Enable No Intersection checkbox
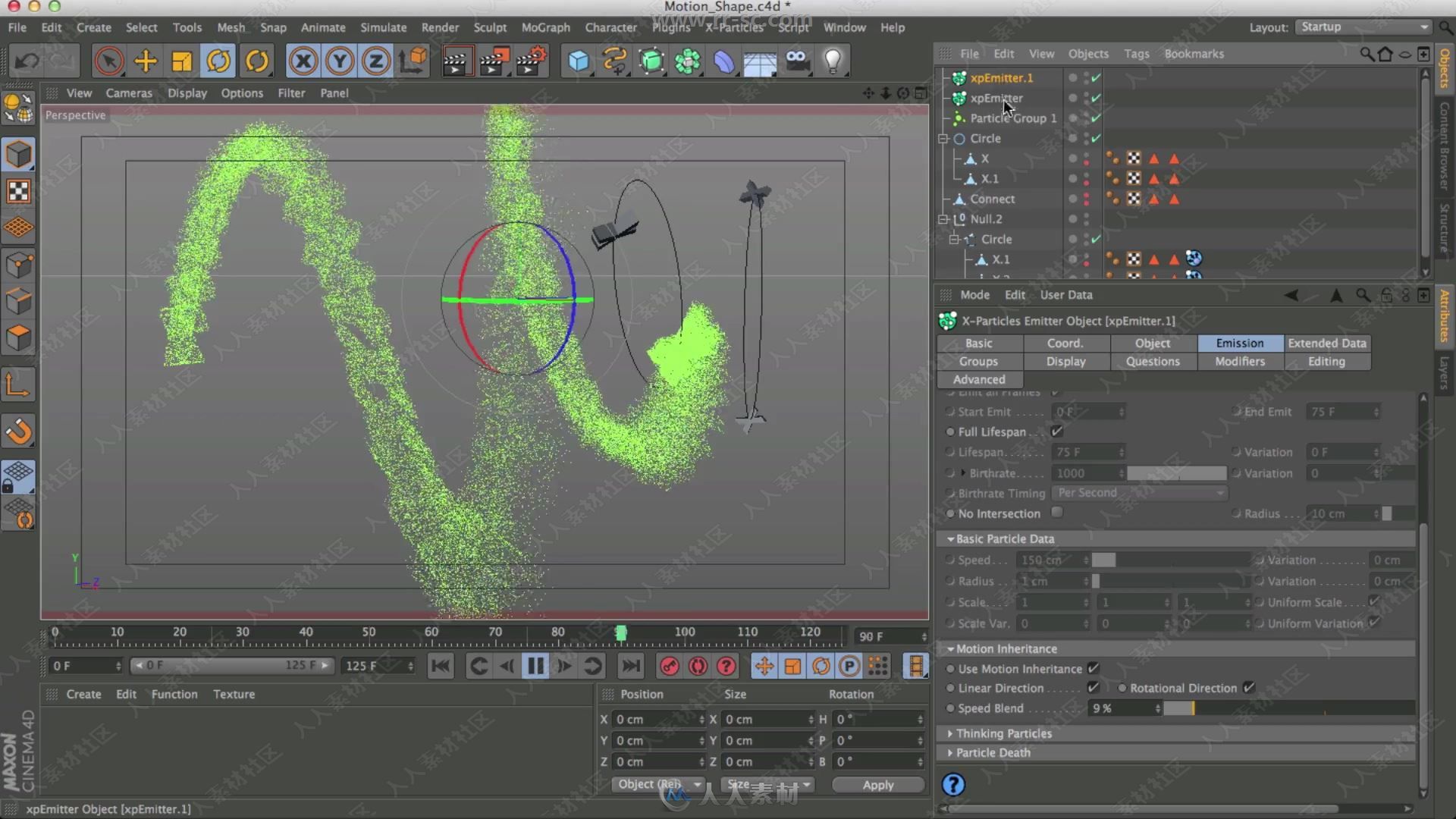Screen dimensions: 1456x819 click(x=1056, y=513)
